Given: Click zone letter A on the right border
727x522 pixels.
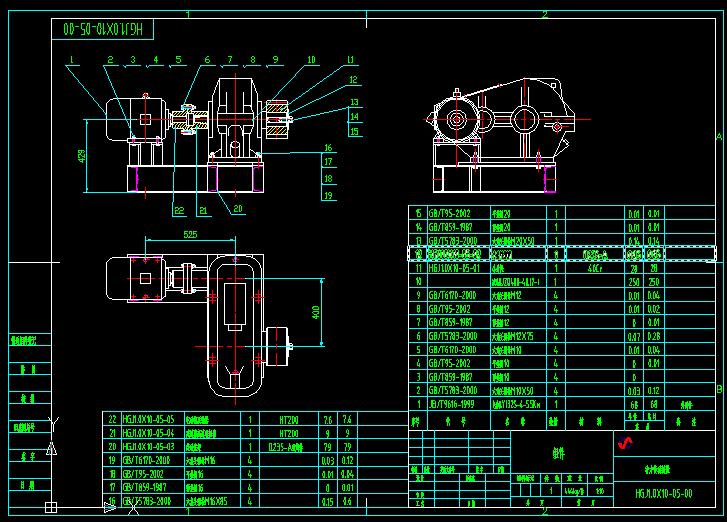Looking at the screenshot, I should pos(719,136).
